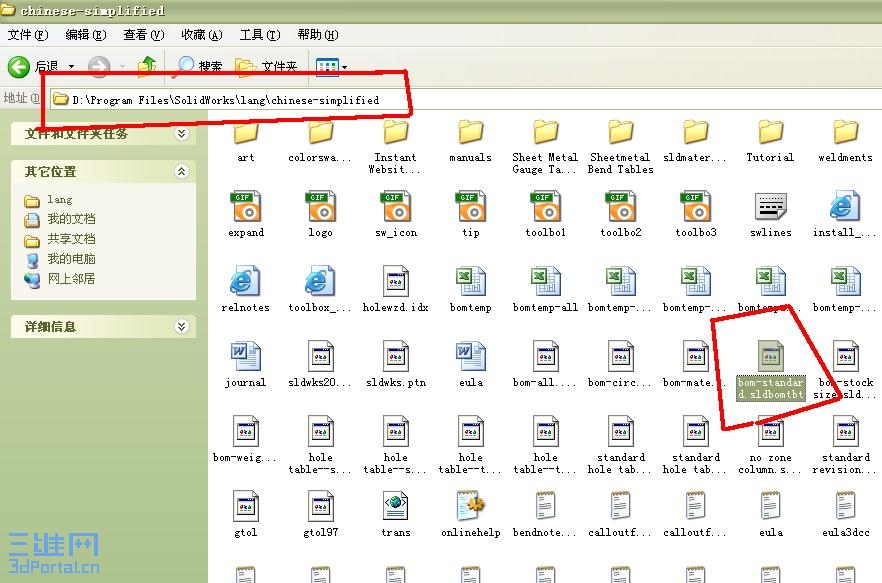The image size is (882, 583).
Task: Select the logo GIF file
Action: click(321, 214)
